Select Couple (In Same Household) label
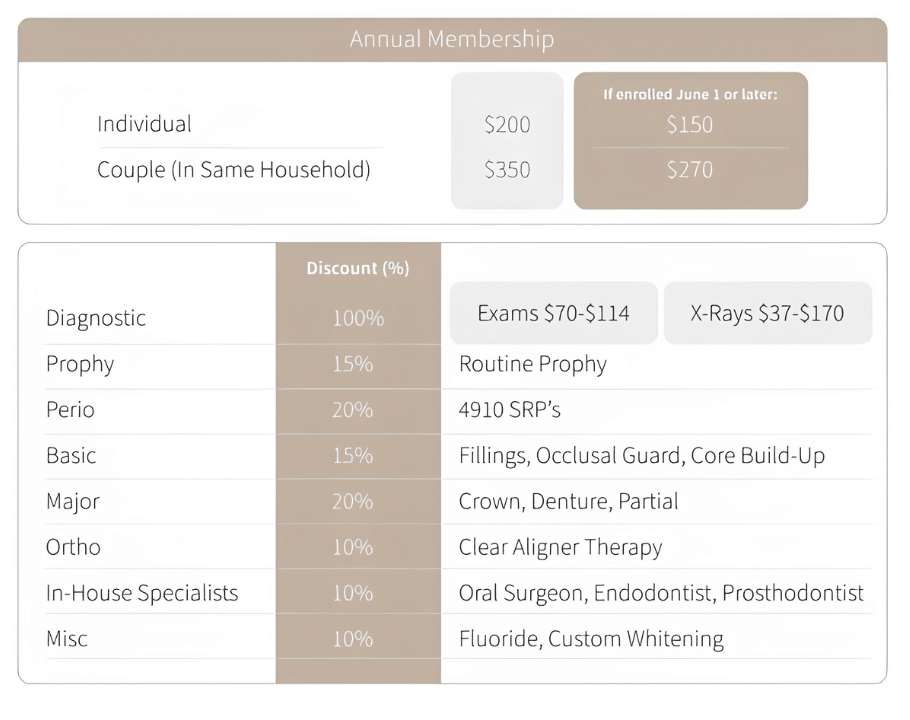 [233, 170]
